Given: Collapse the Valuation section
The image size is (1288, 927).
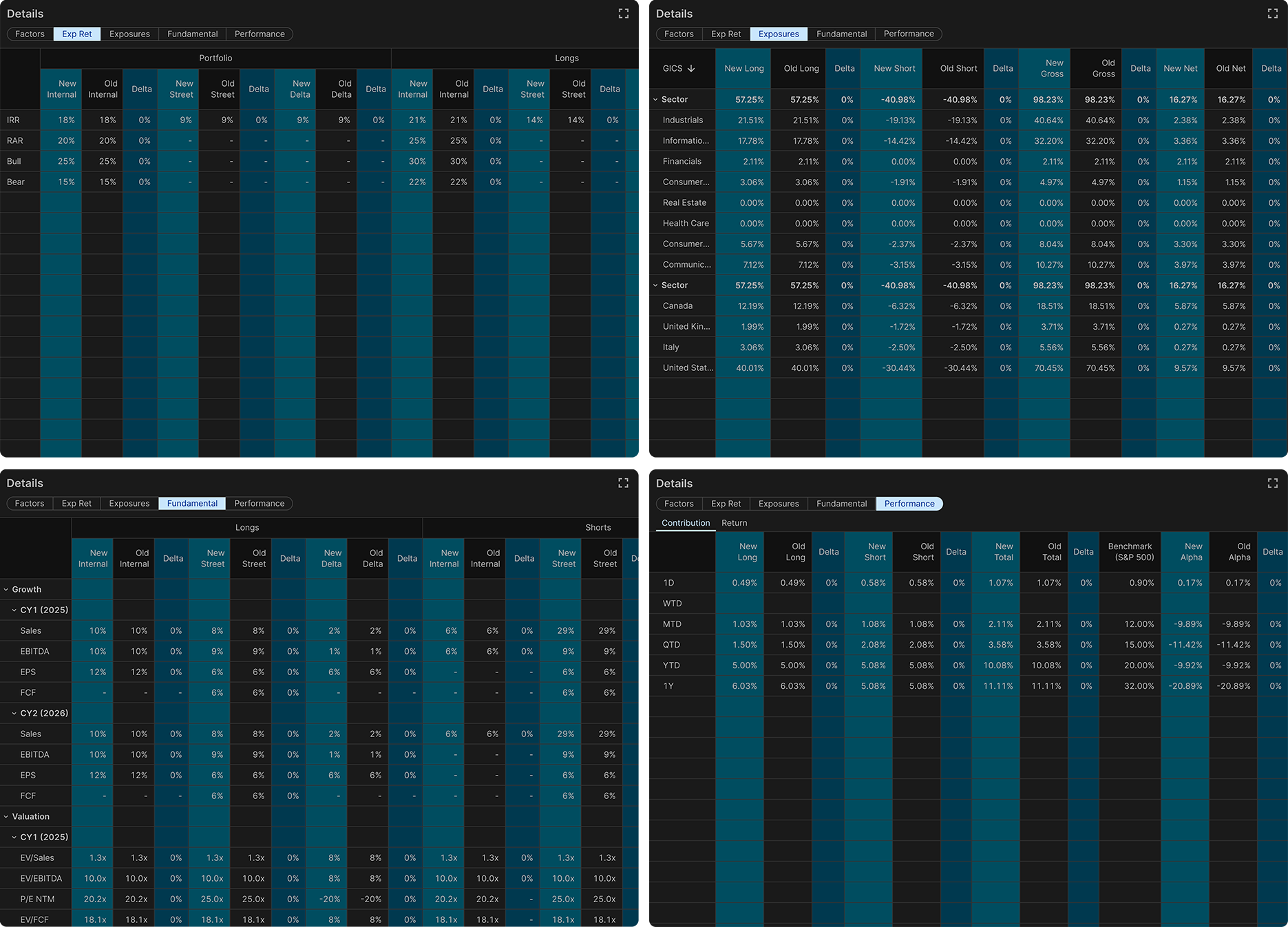Looking at the screenshot, I should [6, 816].
